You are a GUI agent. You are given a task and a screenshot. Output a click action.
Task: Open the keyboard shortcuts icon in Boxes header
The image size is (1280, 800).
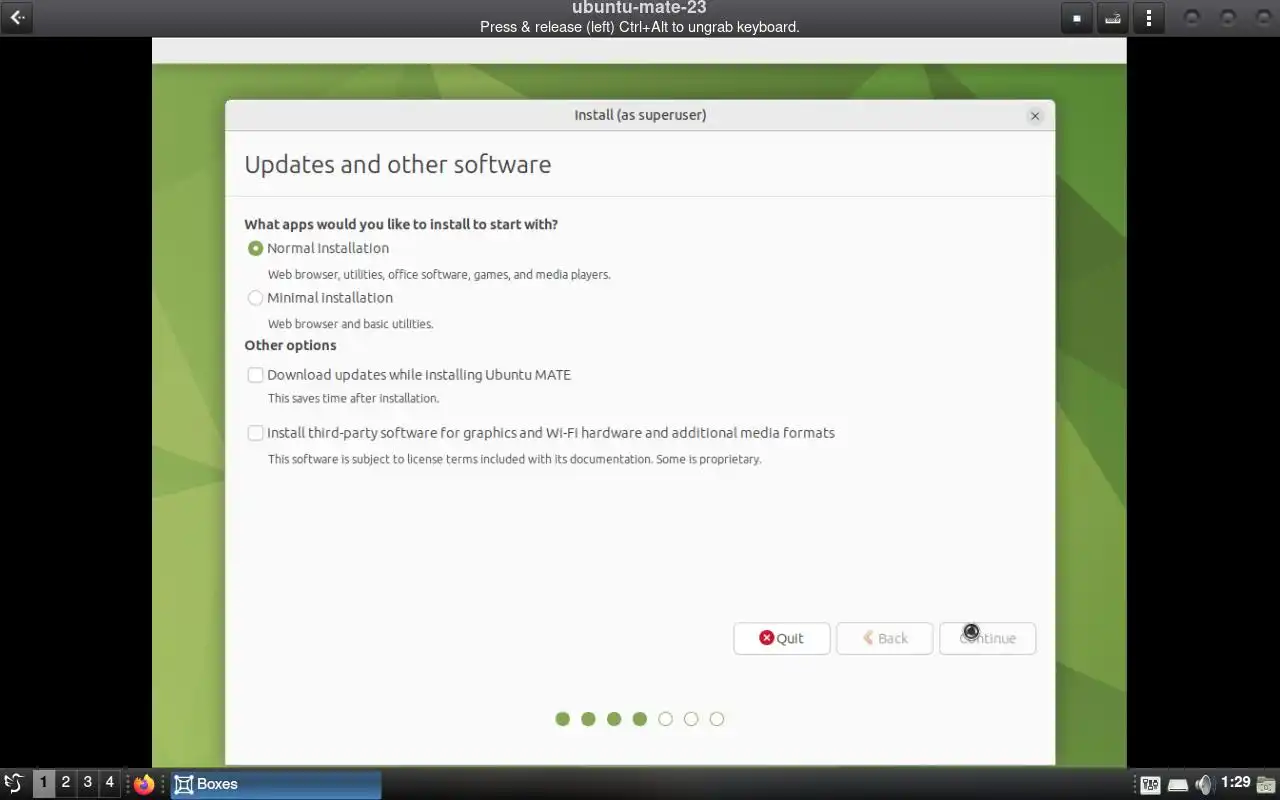(x=1113, y=18)
